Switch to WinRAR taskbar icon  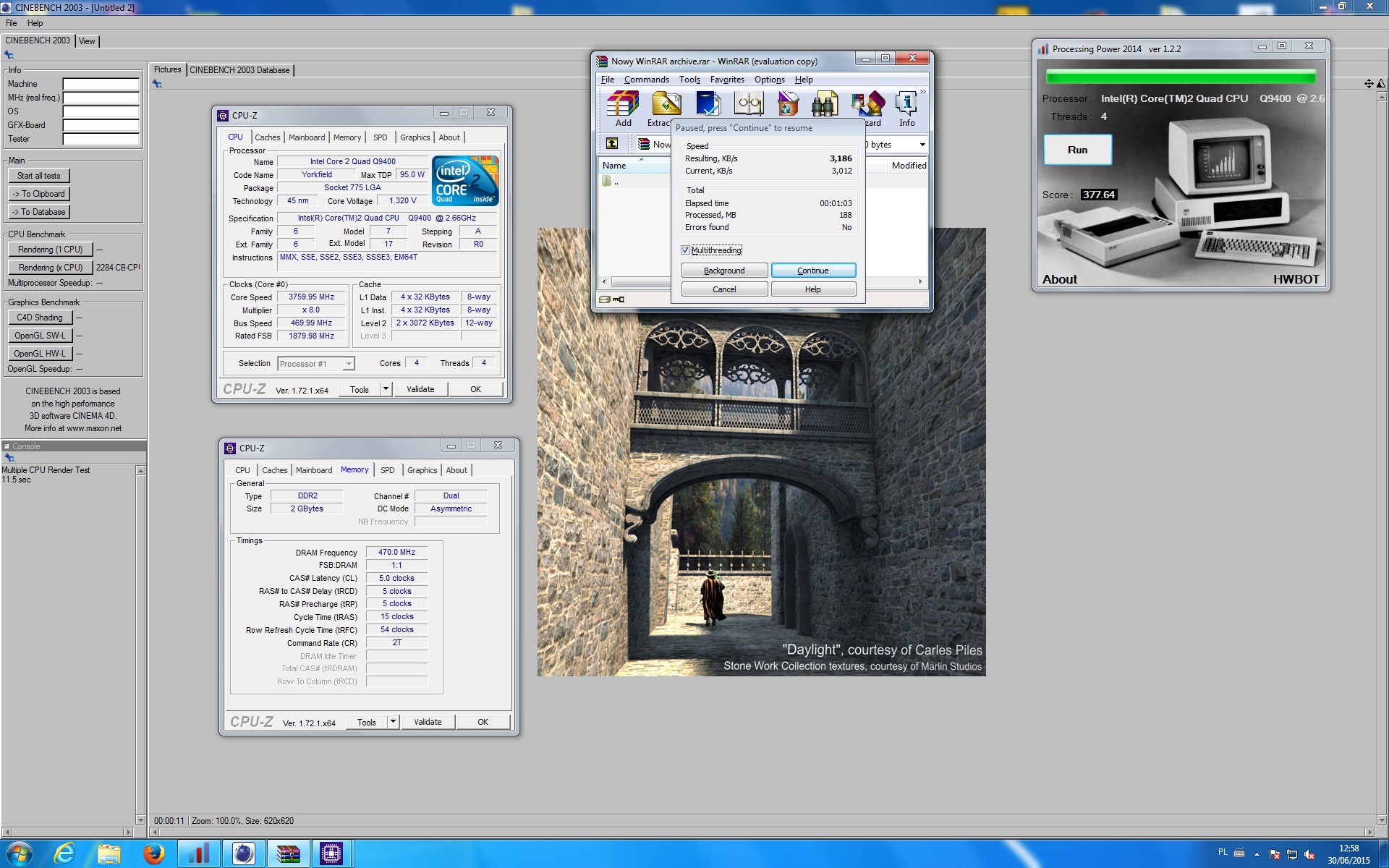coord(288,854)
